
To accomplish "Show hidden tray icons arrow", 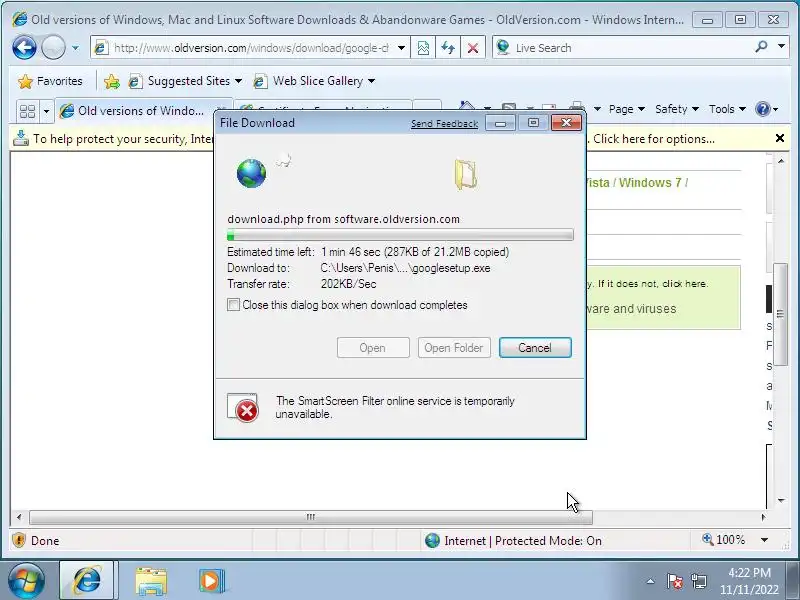I will (x=651, y=581).
